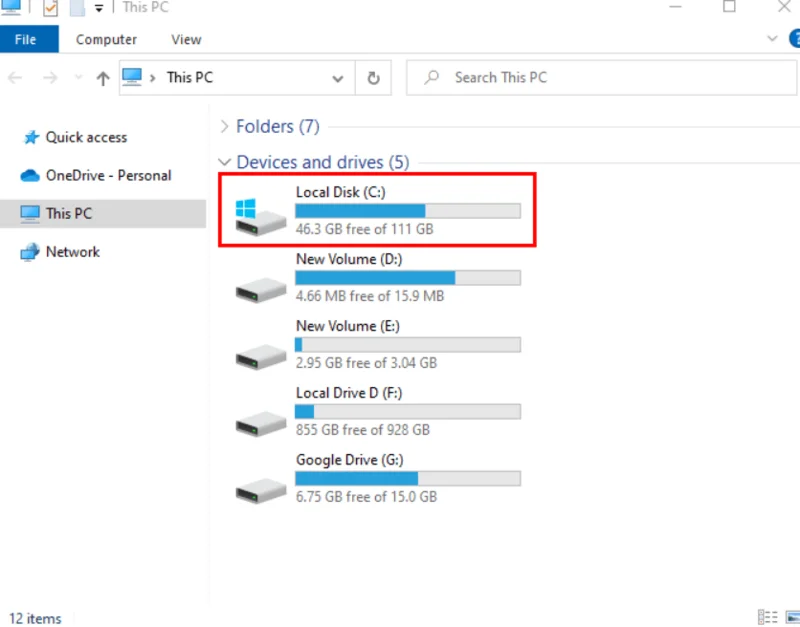Click the Local Drive D (F:) label
Image resolution: width=800 pixels, height=627 pixels.
point(349,393)
